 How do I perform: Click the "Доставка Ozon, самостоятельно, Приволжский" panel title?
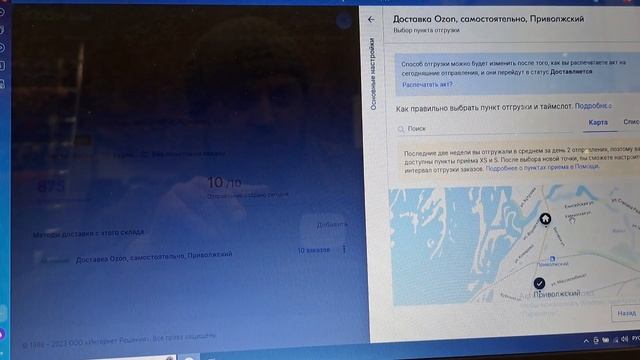[x=488, y=19]
